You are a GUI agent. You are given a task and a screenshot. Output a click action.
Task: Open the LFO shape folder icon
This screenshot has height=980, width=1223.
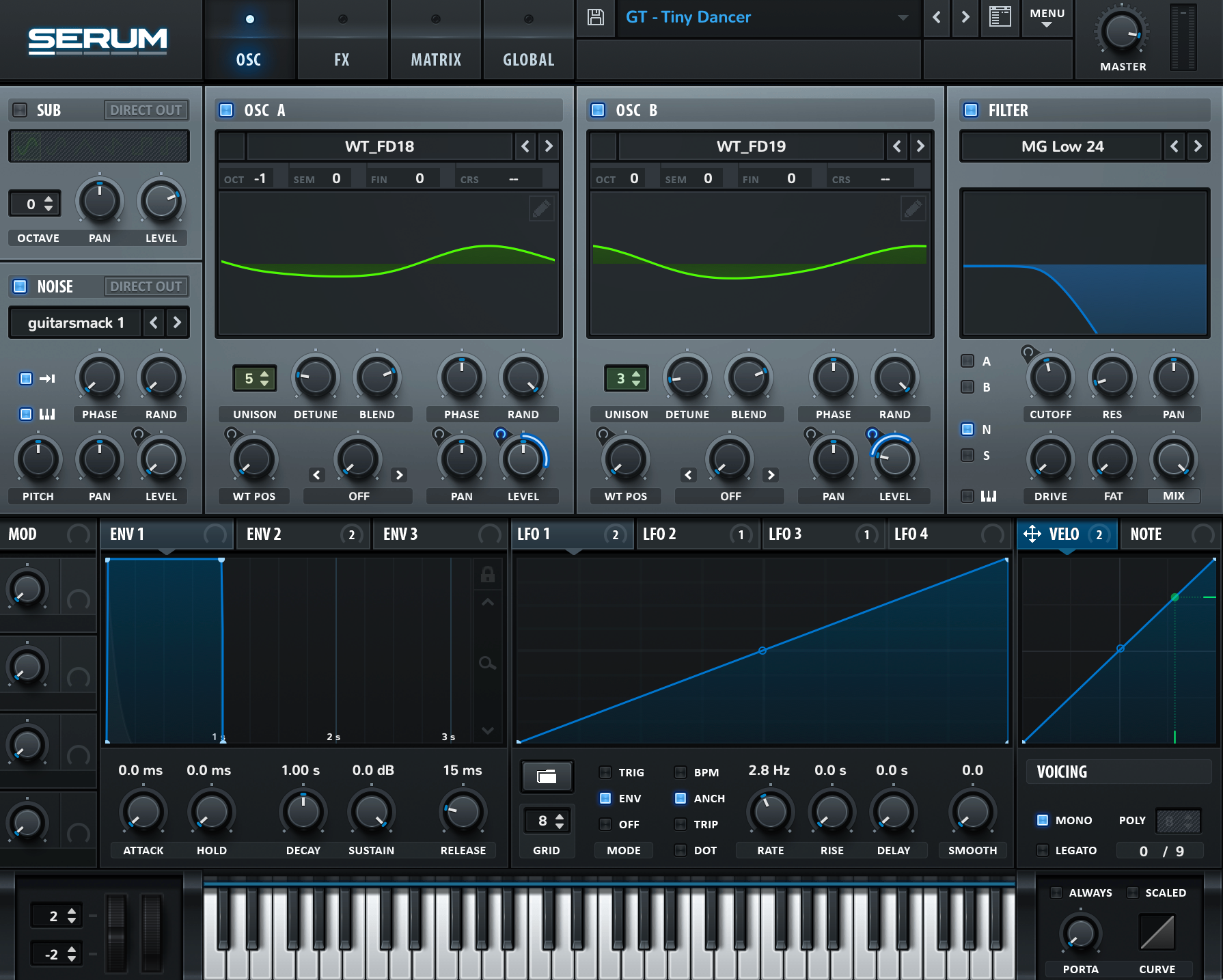[x=547, y=776]
